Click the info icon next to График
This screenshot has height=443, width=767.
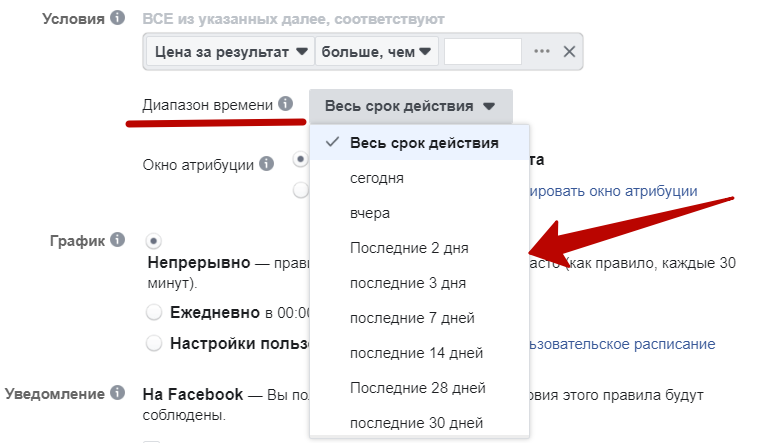click(117, 240)
